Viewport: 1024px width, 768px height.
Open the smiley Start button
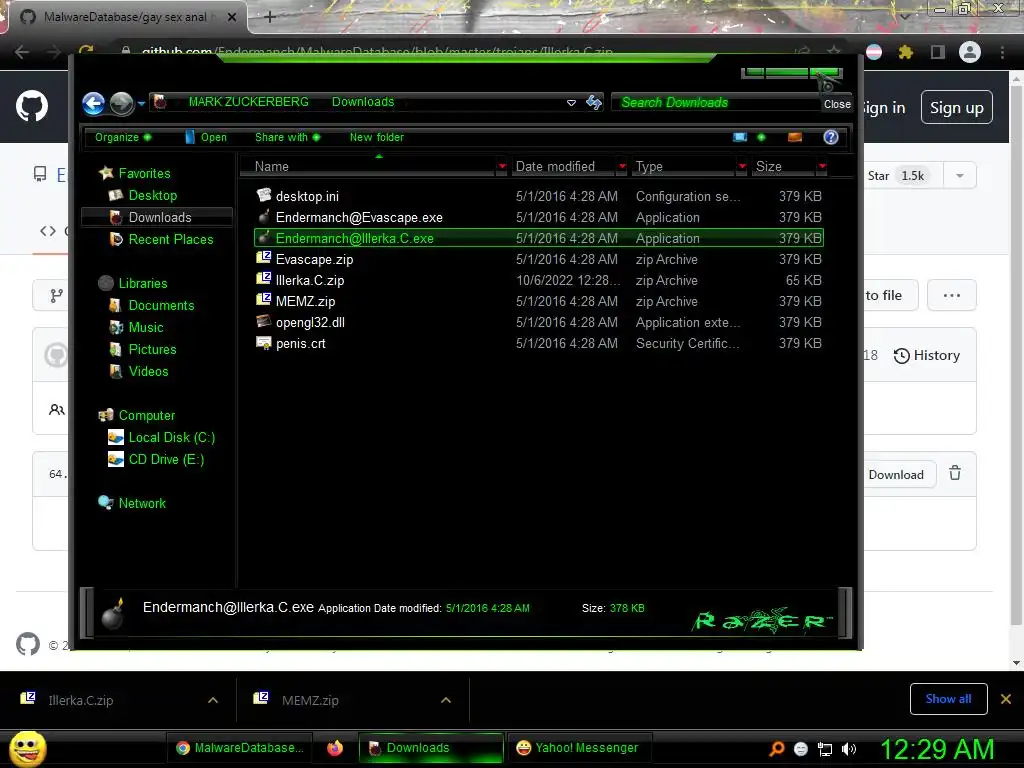(x=28, y=748)
